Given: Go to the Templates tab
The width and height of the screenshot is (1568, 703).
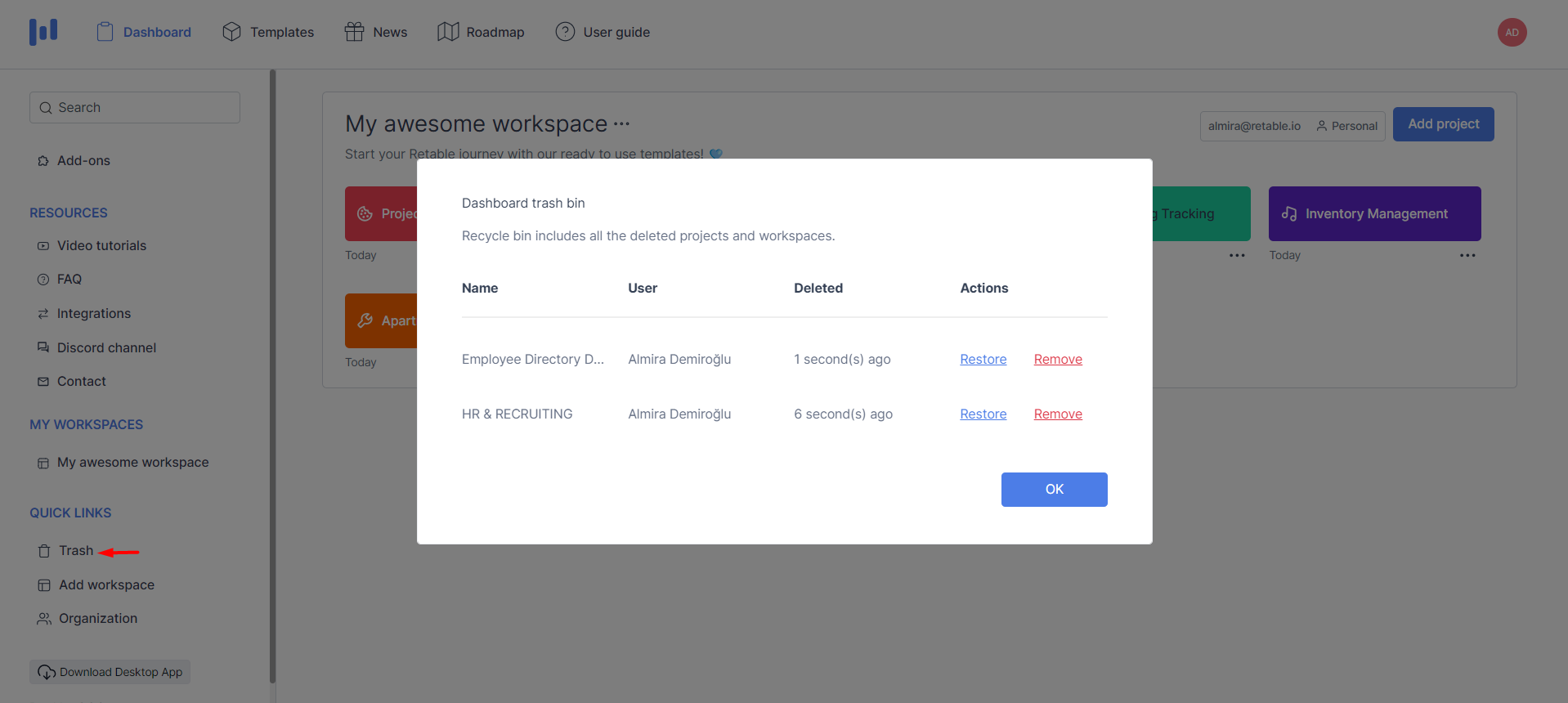Looking at the screenshot, I should (x=268, y=32).
